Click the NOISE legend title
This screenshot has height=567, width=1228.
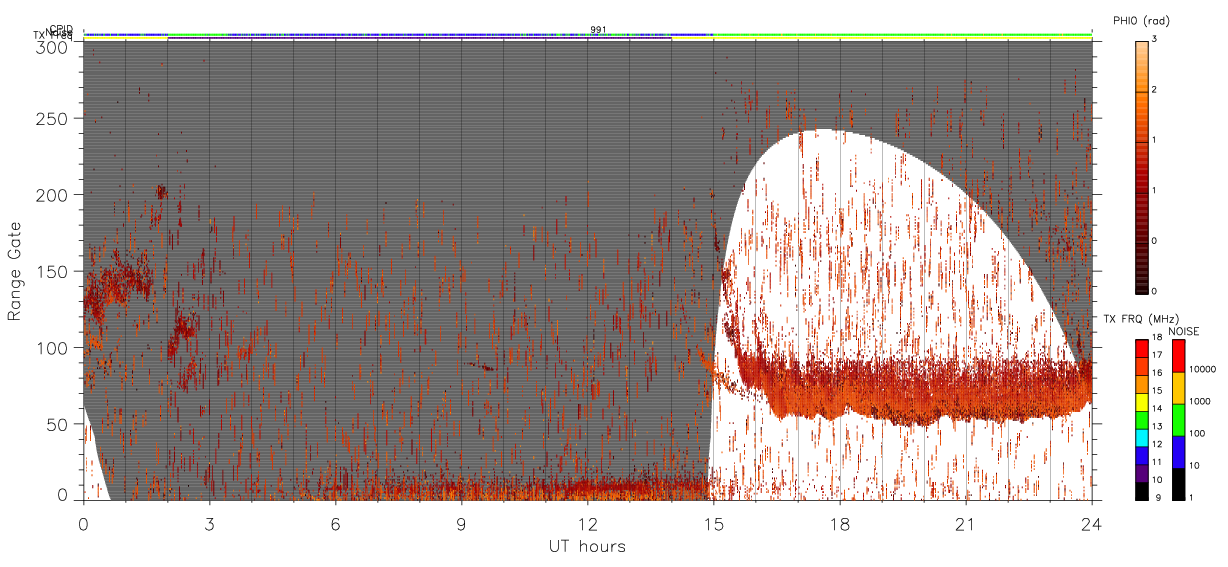pyautogui.click(x=1185, y=330)
